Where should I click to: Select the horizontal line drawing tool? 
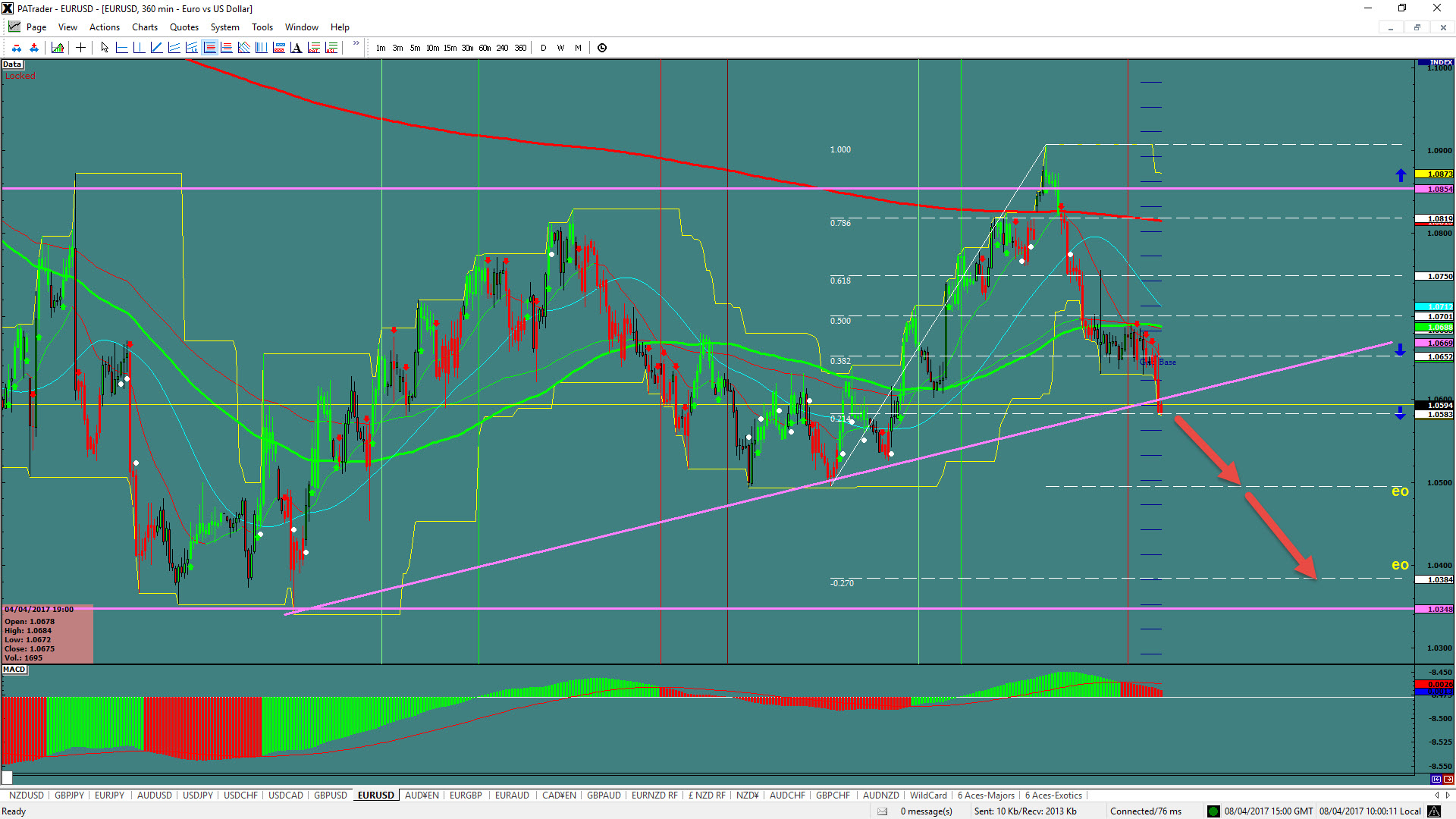tap(121, 48)
